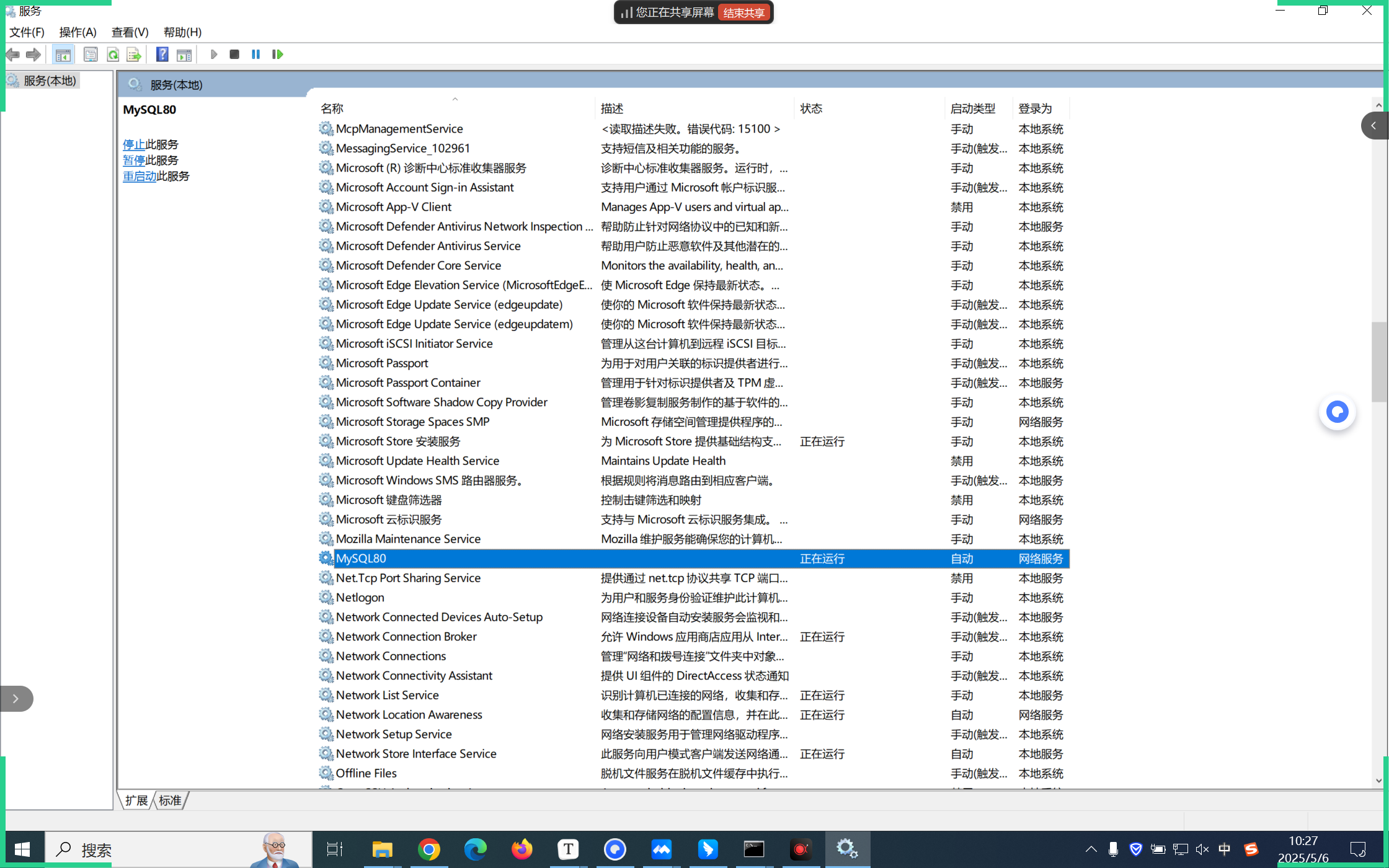Click the Help question mark icon
This screenshot has width=1389, height=868.
pyautogui.click(x=162, y=55)
